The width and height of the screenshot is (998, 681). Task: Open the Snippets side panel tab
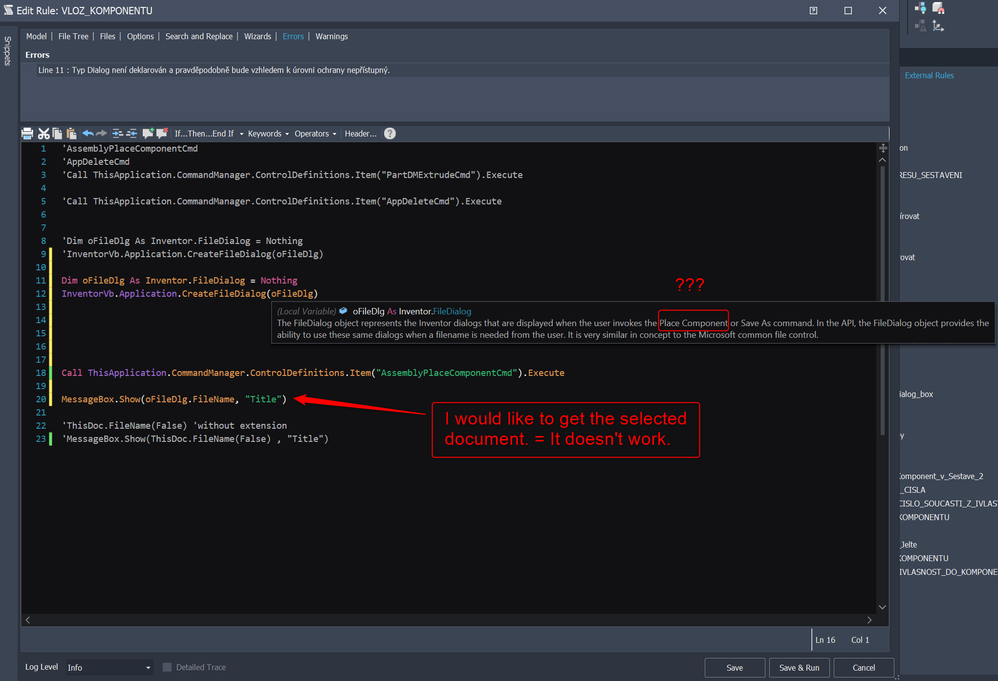[x=8, y=51]
